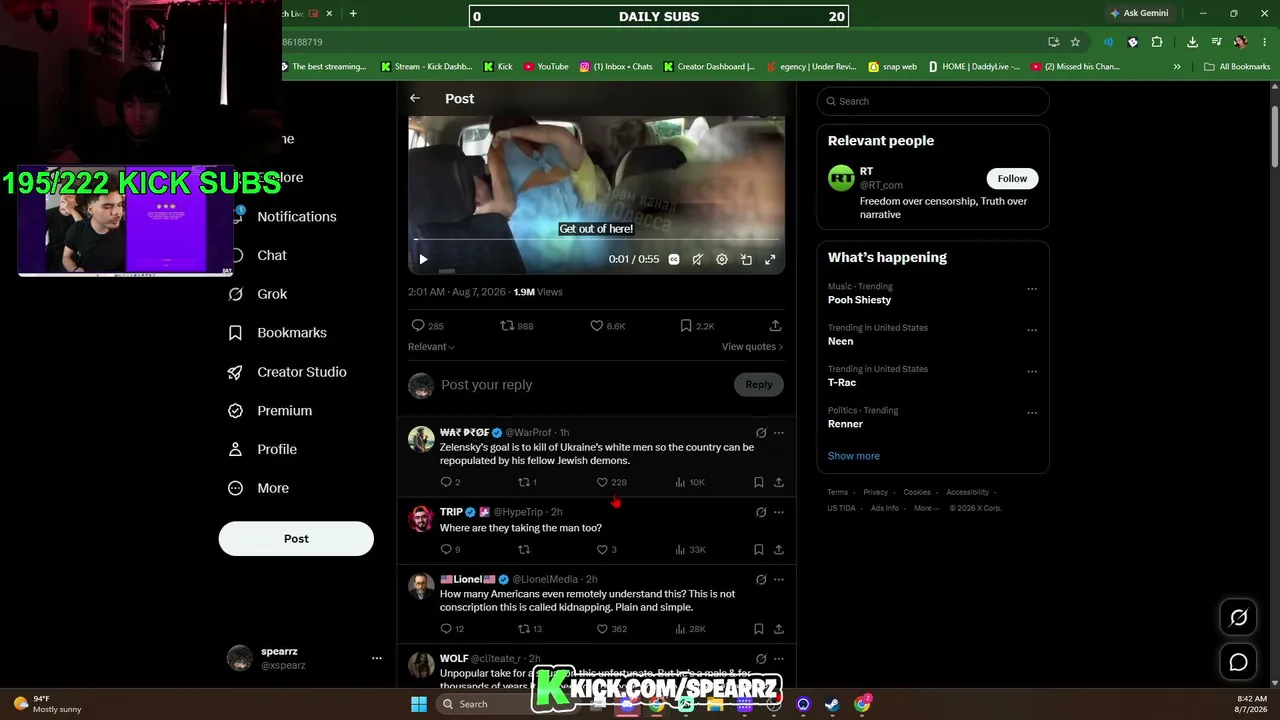Open the floating chat messages button
This screenshot has width=1280, height=720.
point(1238,662)
